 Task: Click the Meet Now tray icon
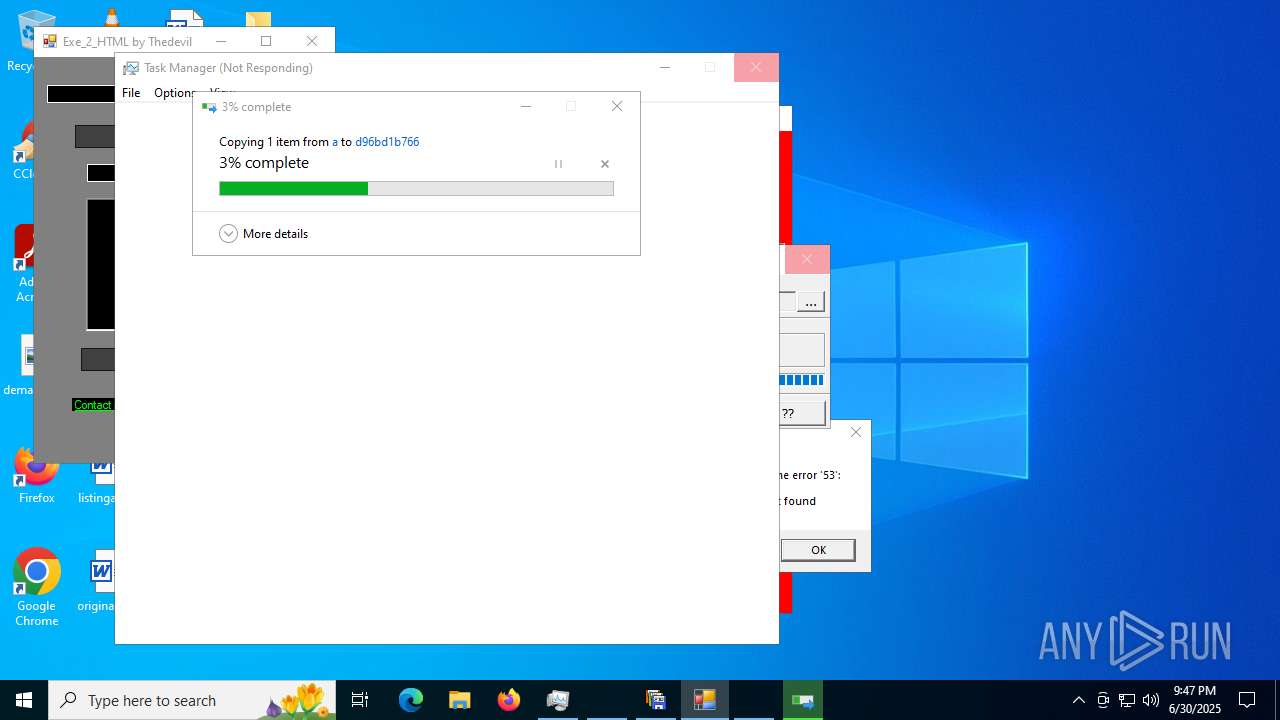[1103, 700]
